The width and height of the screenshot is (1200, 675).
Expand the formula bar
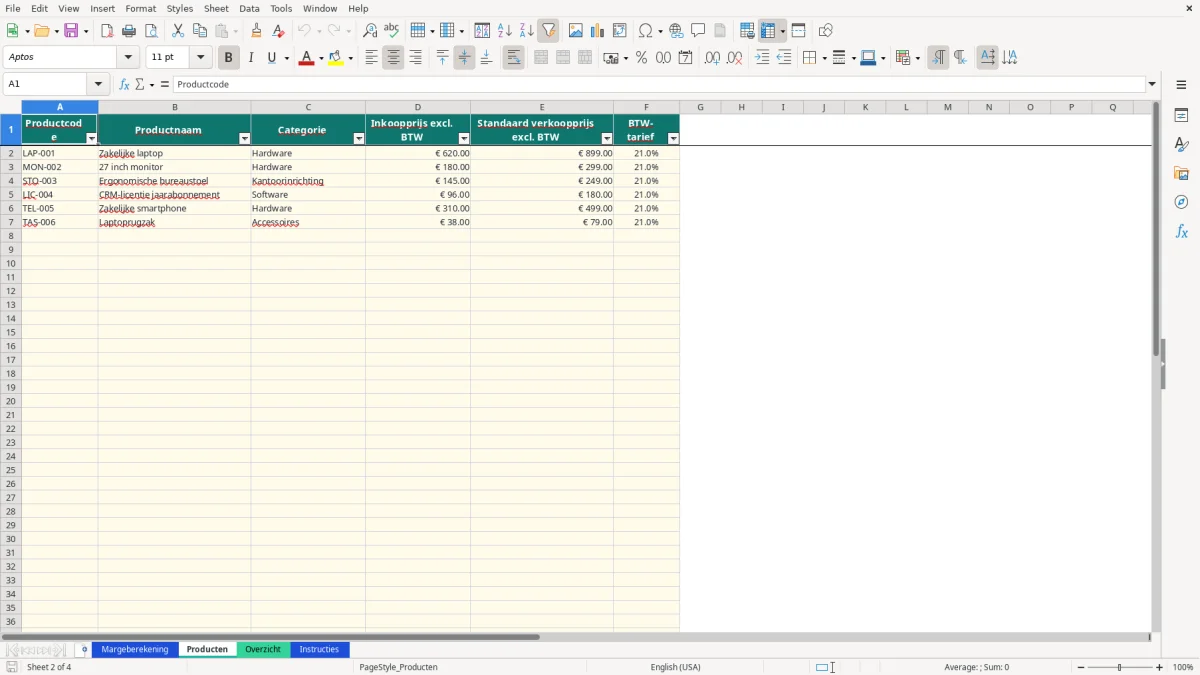1152,84
